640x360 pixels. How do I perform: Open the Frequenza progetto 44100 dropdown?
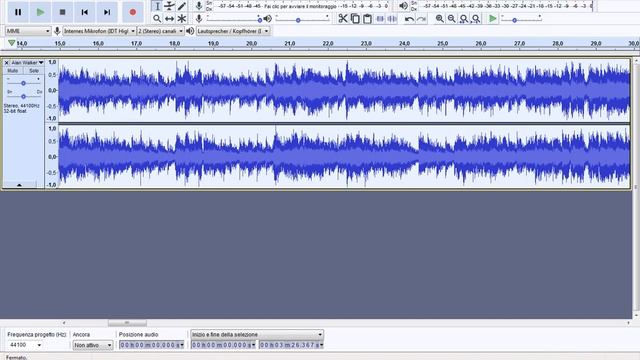tap(25, 345)
